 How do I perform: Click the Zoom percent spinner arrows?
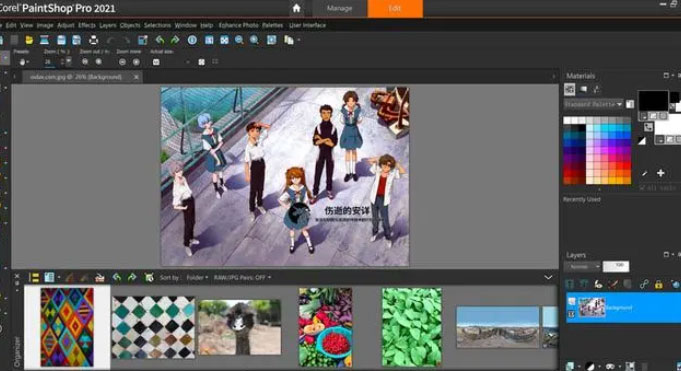pos(63,62)
